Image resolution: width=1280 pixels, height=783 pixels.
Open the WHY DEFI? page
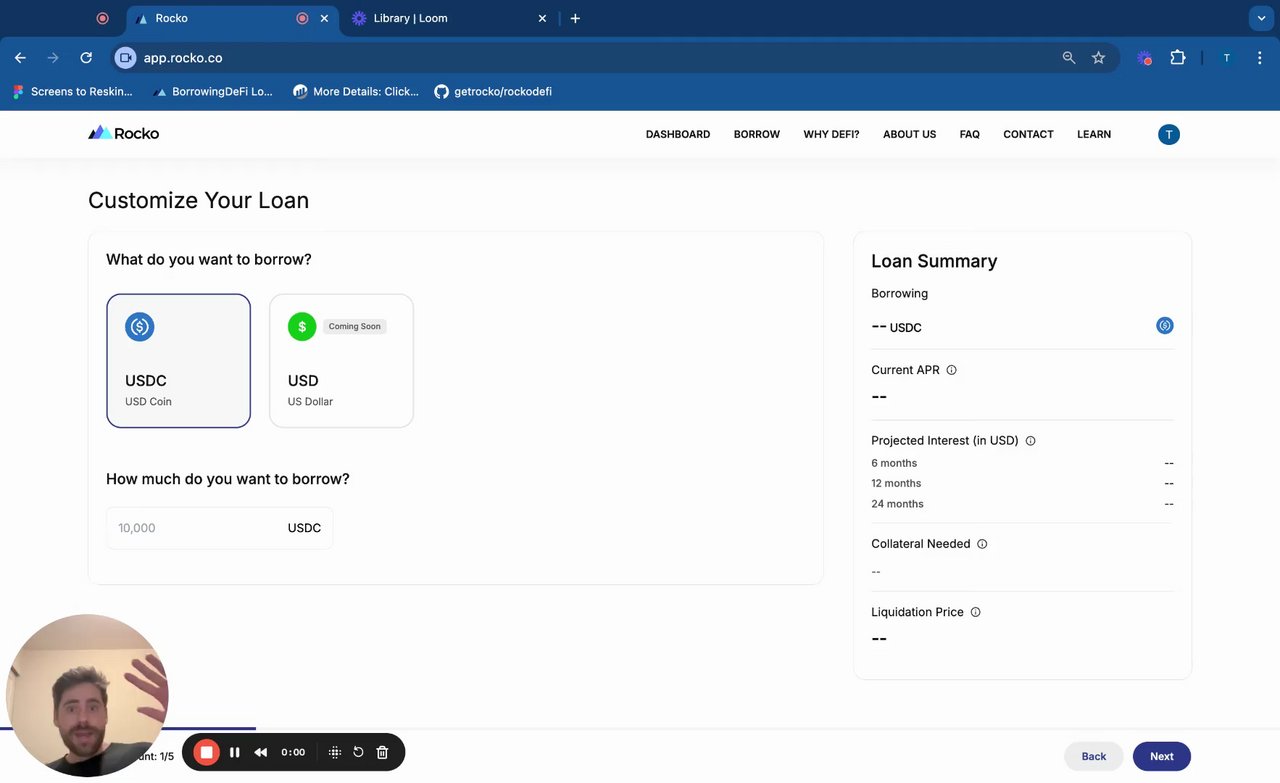point(831,134)
